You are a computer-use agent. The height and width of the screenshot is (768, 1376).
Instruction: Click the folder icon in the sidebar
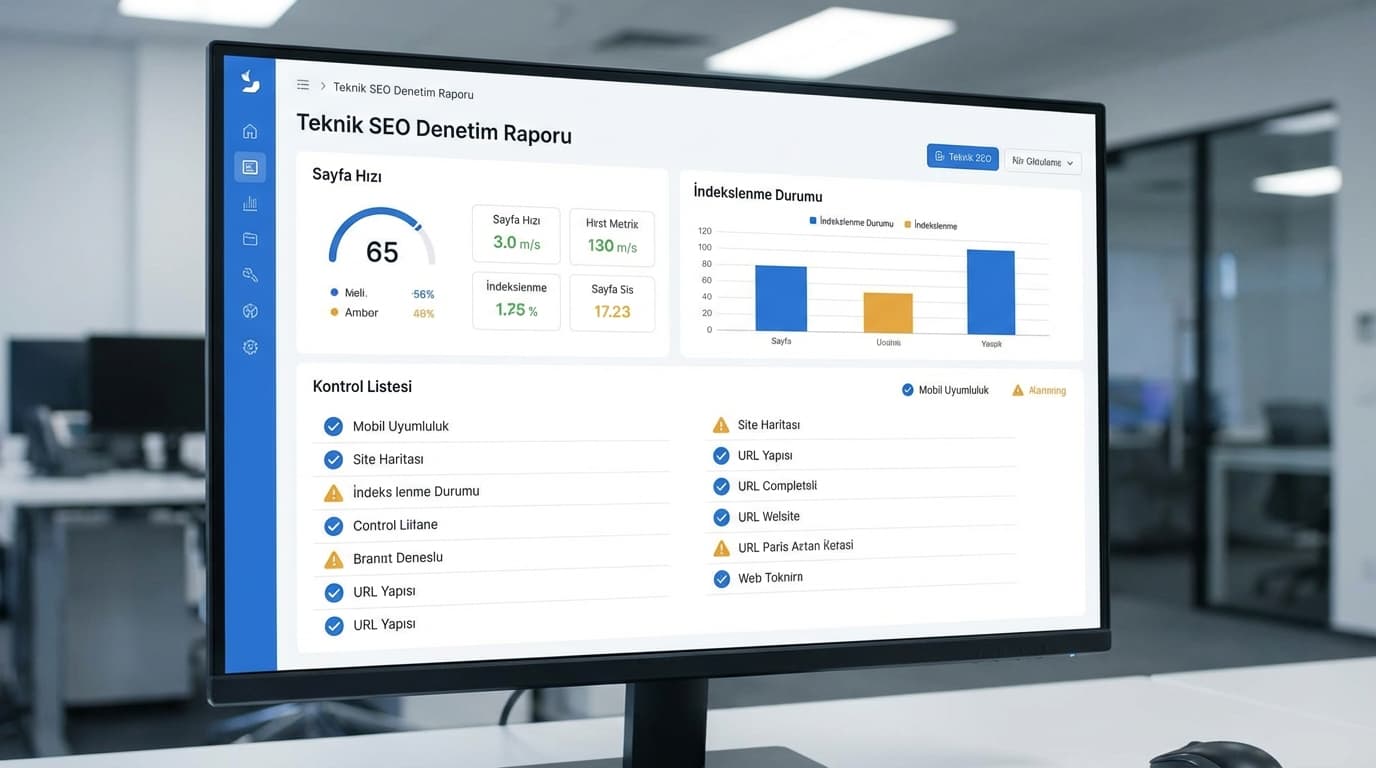tap(248, 238)
